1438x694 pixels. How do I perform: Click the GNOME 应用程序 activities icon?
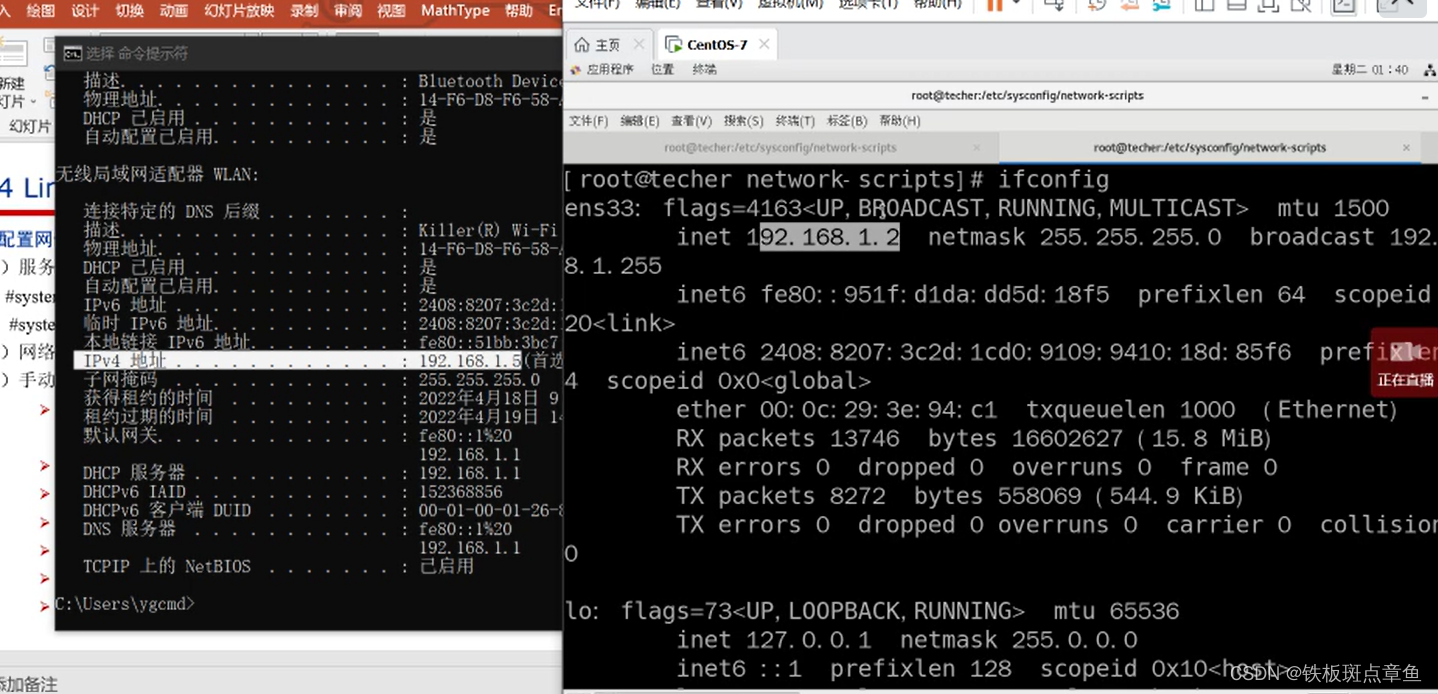575,70
